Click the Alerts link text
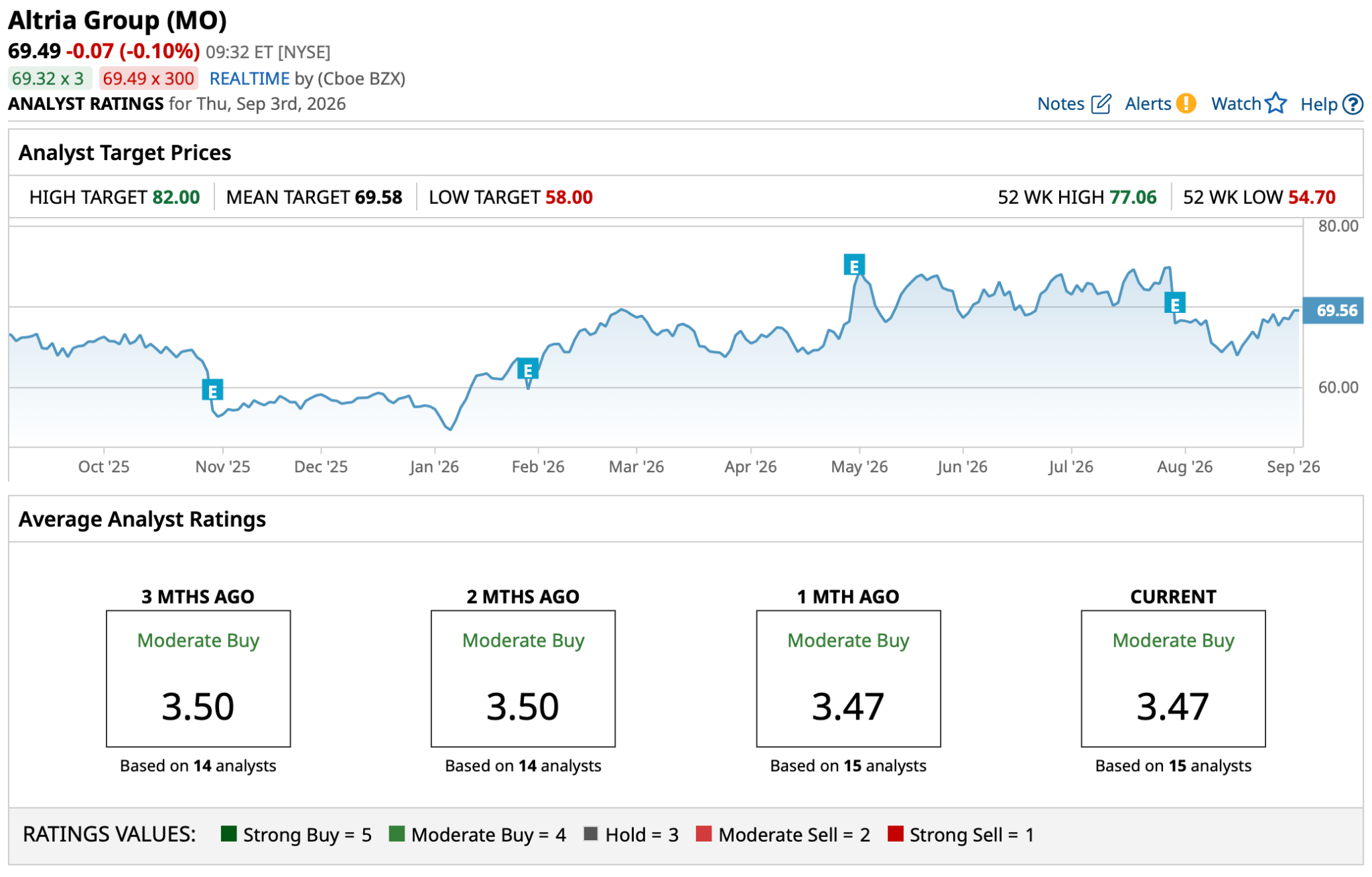The width and height of the screenshot is (1372, 877). click(x=1148, y=104)
